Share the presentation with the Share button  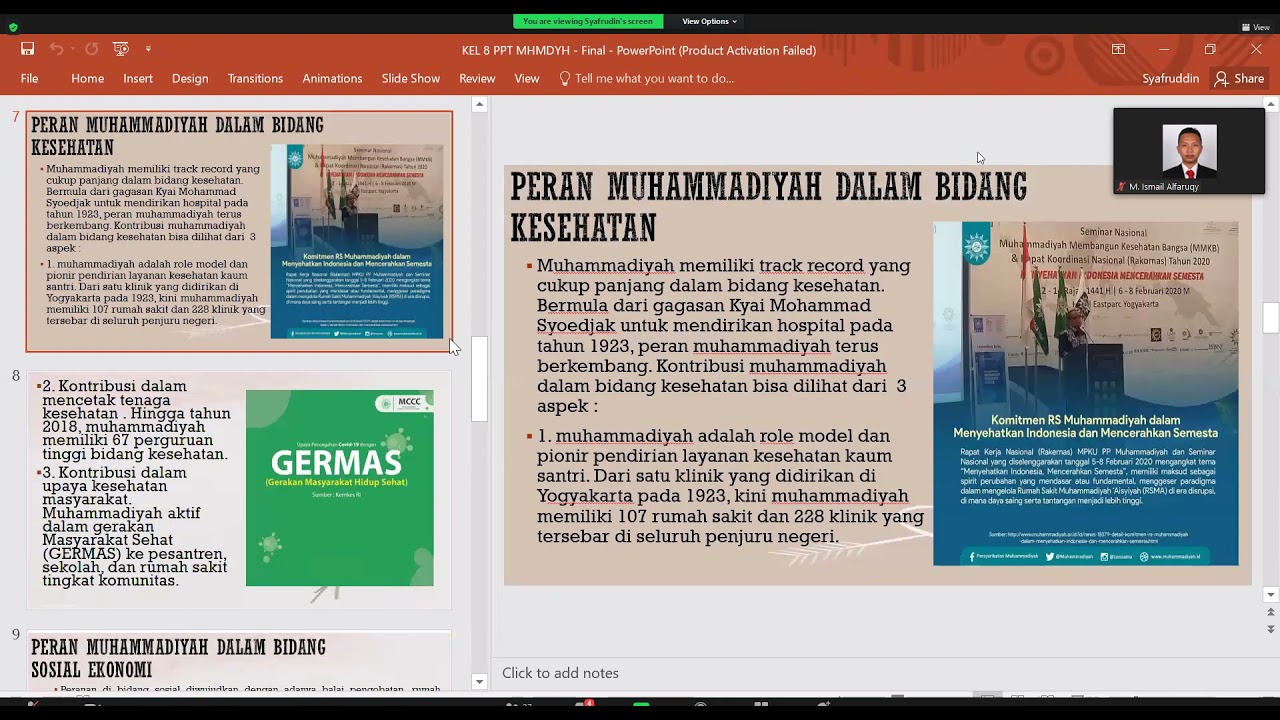tap(1239, 78)
